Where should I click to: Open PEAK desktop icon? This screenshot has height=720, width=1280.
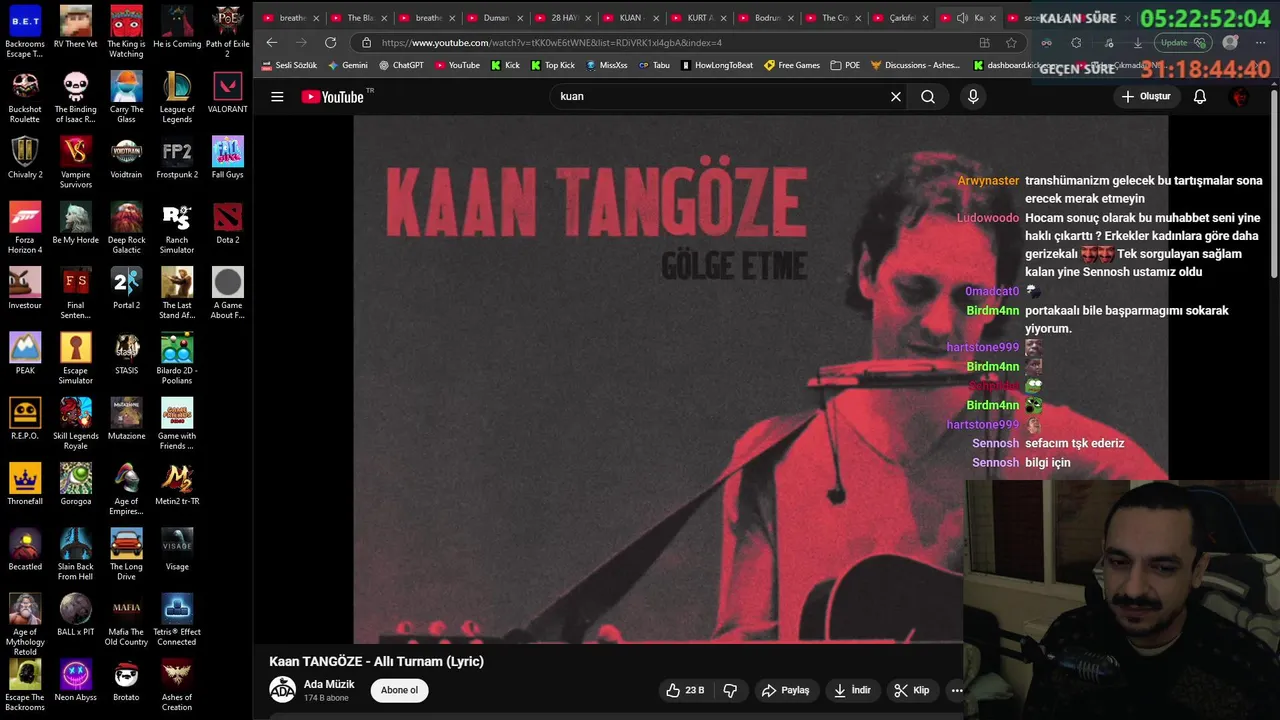click(x=25, y=353)
